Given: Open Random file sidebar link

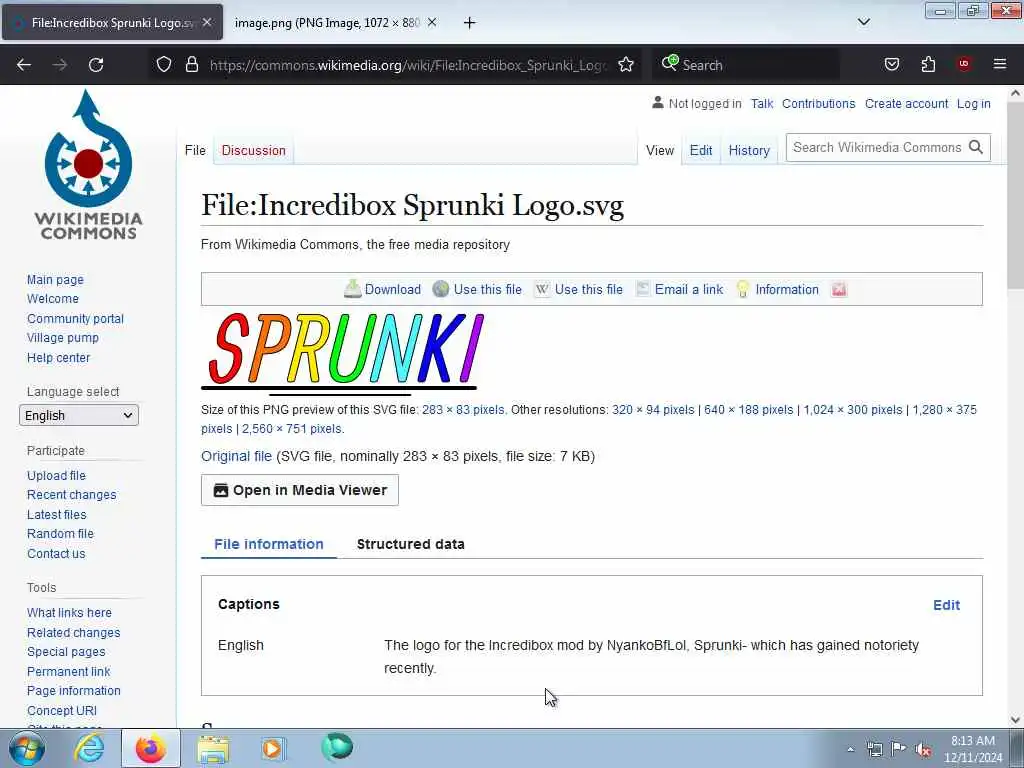Looking at the screenshot, I should point(60,534).
